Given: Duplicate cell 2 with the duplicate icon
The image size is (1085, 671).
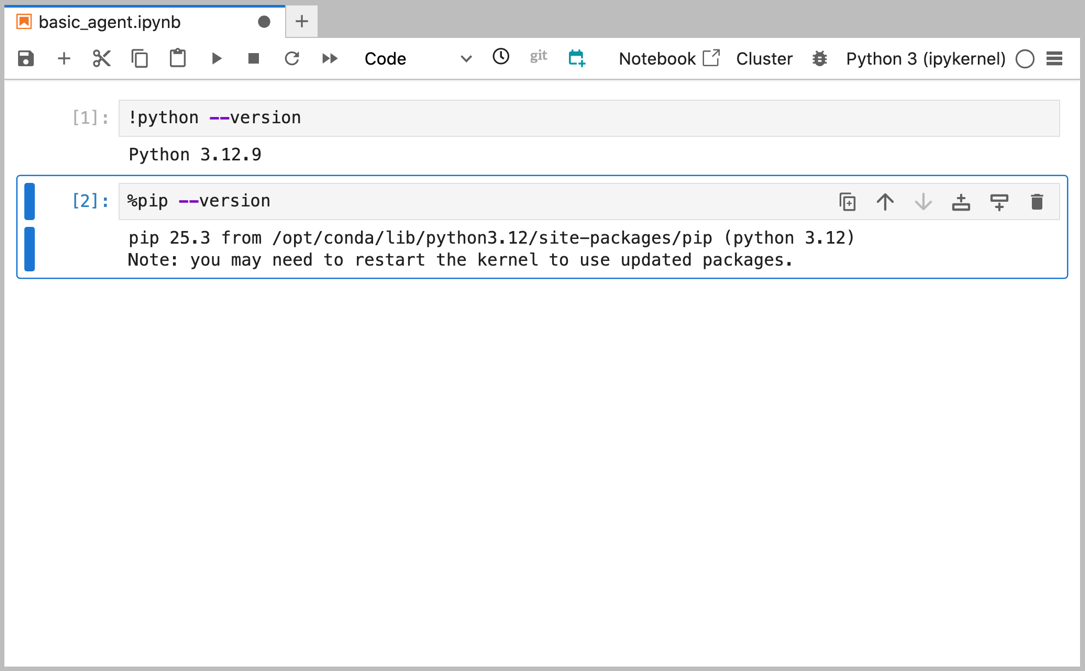Looking at the screenshot, I should click(x=847, y=202).
